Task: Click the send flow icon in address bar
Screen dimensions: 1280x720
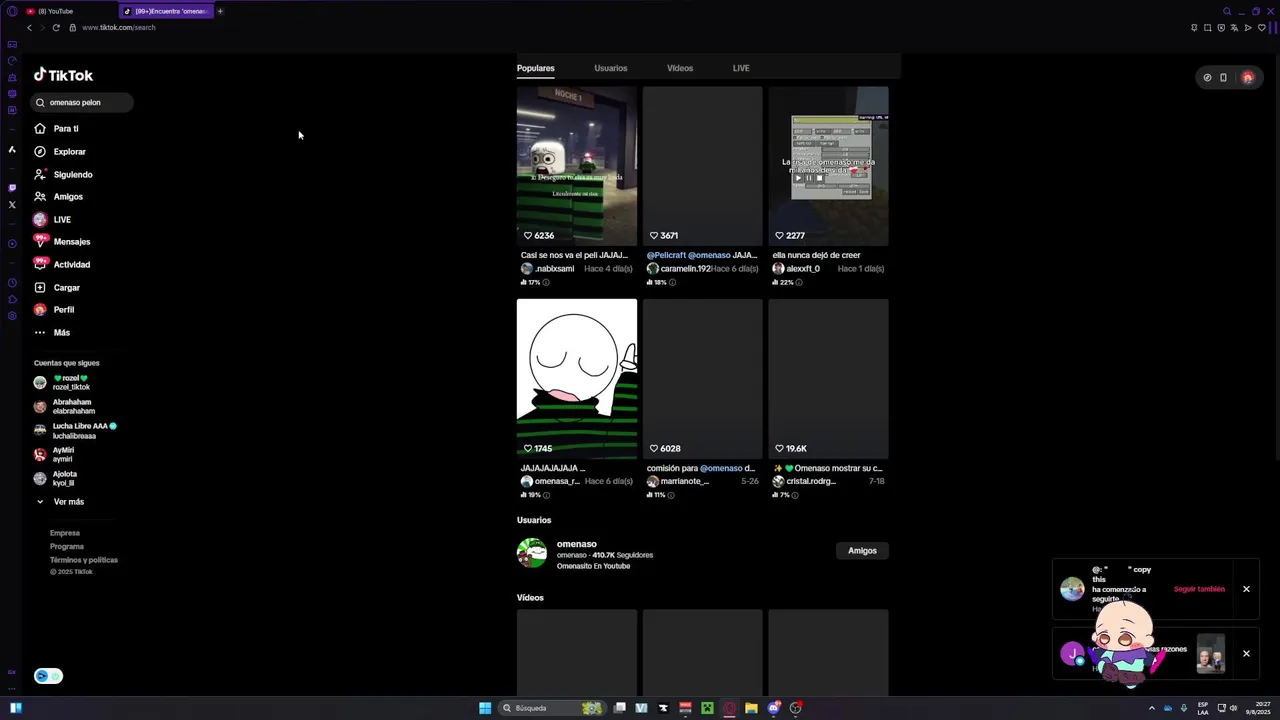Action: point(1248,27)
